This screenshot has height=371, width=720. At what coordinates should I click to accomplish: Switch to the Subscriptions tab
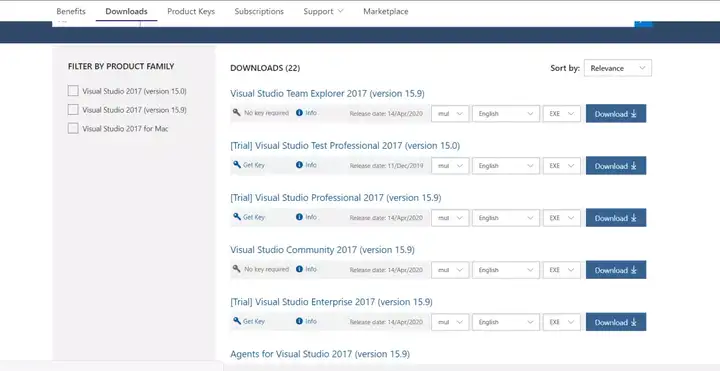click(259, 11)
